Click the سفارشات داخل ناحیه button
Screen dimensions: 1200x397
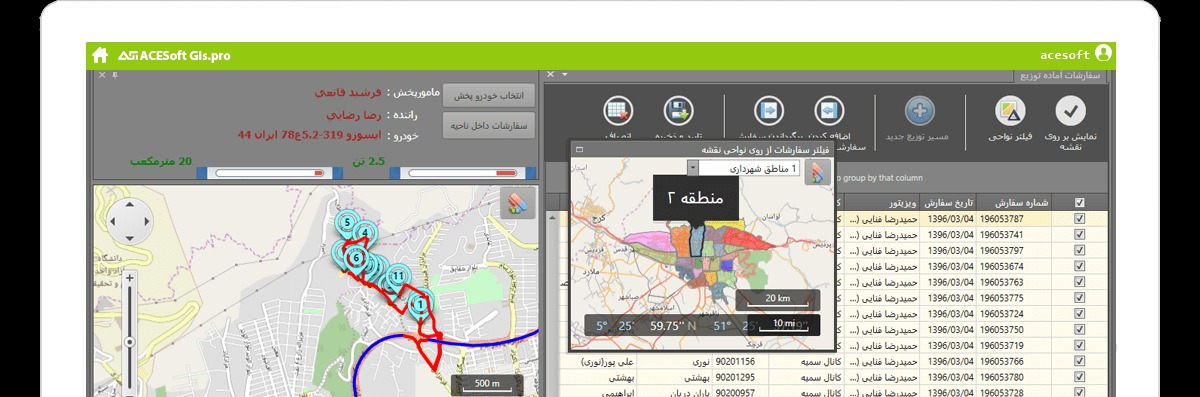[490, 125]
